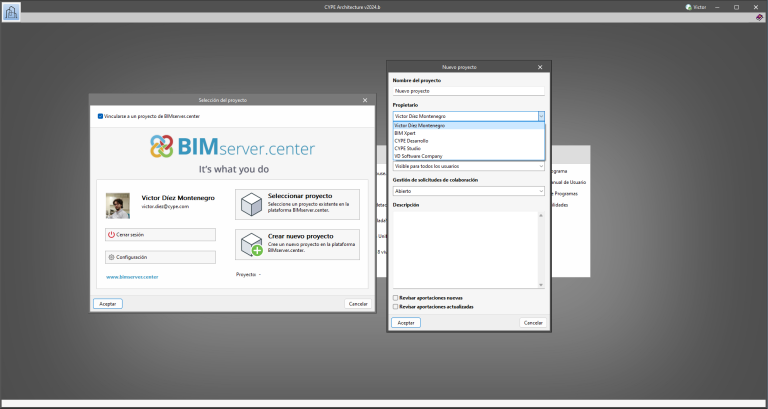Select VD Software Company owner option
768x409 pixels.
coord(469,156)
